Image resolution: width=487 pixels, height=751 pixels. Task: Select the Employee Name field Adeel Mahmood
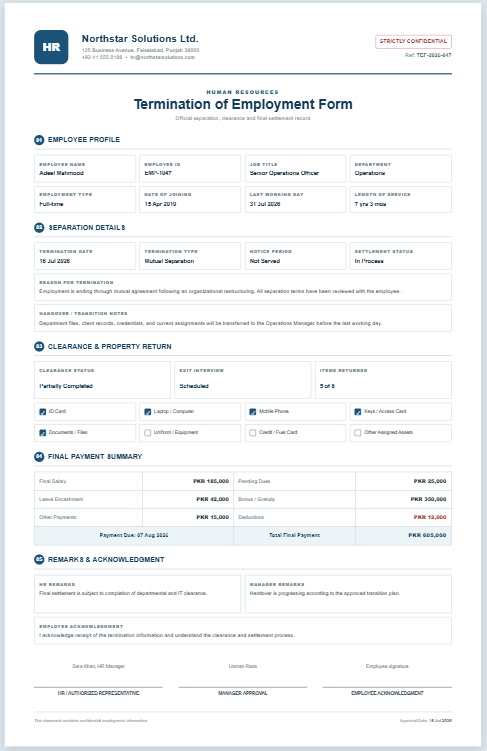[85, 169]
